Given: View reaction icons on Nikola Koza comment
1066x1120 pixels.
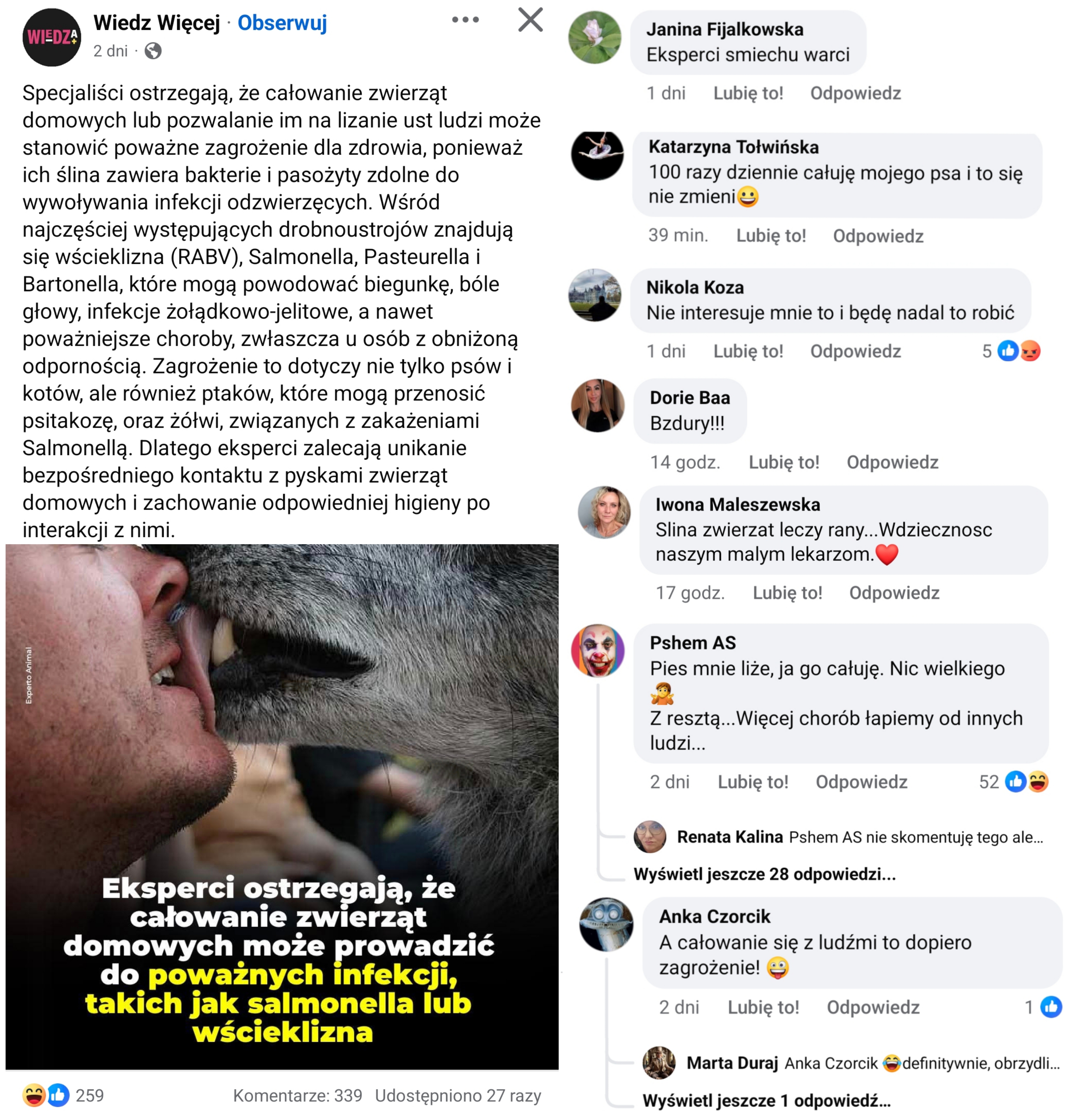Looking at the screenshot, I should [1019, 351].
